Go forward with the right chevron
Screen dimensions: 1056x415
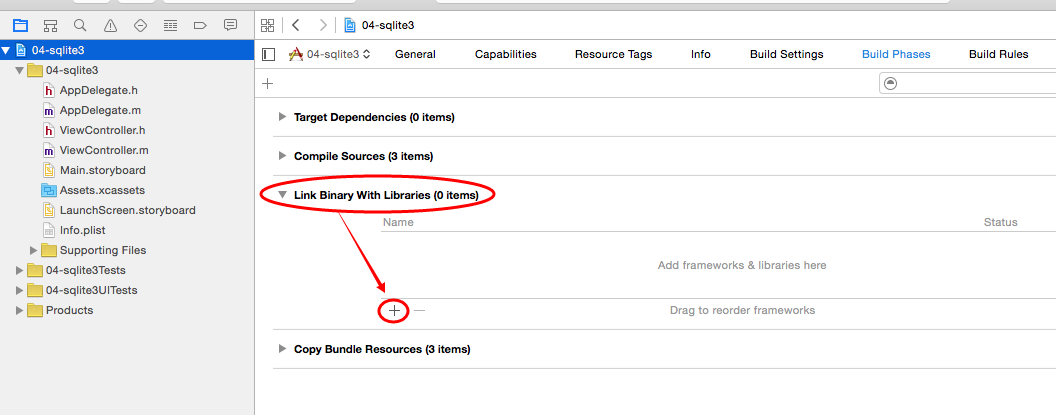pyautogui.click(x=323, y=26)
